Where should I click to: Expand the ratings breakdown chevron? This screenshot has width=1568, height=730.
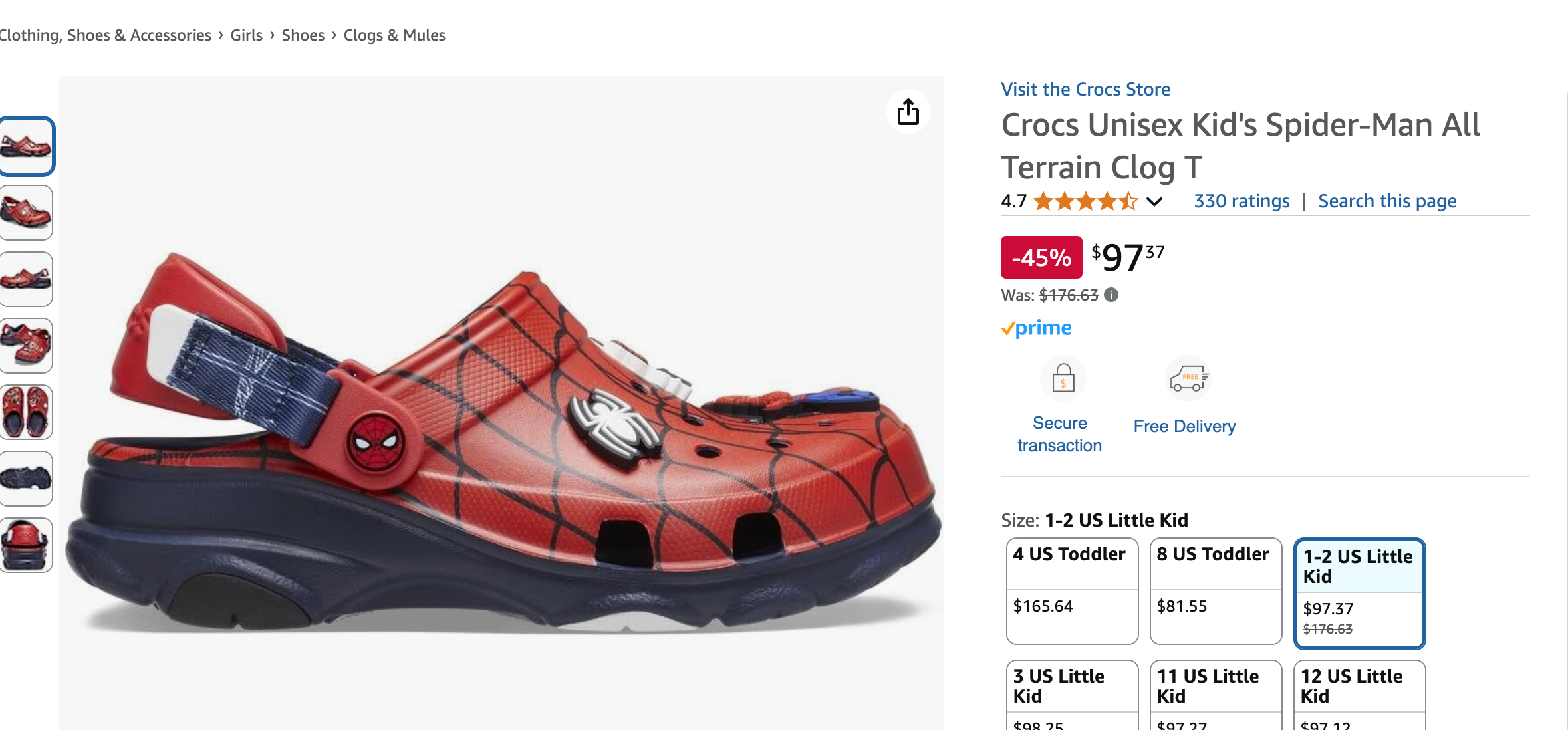1154,201
